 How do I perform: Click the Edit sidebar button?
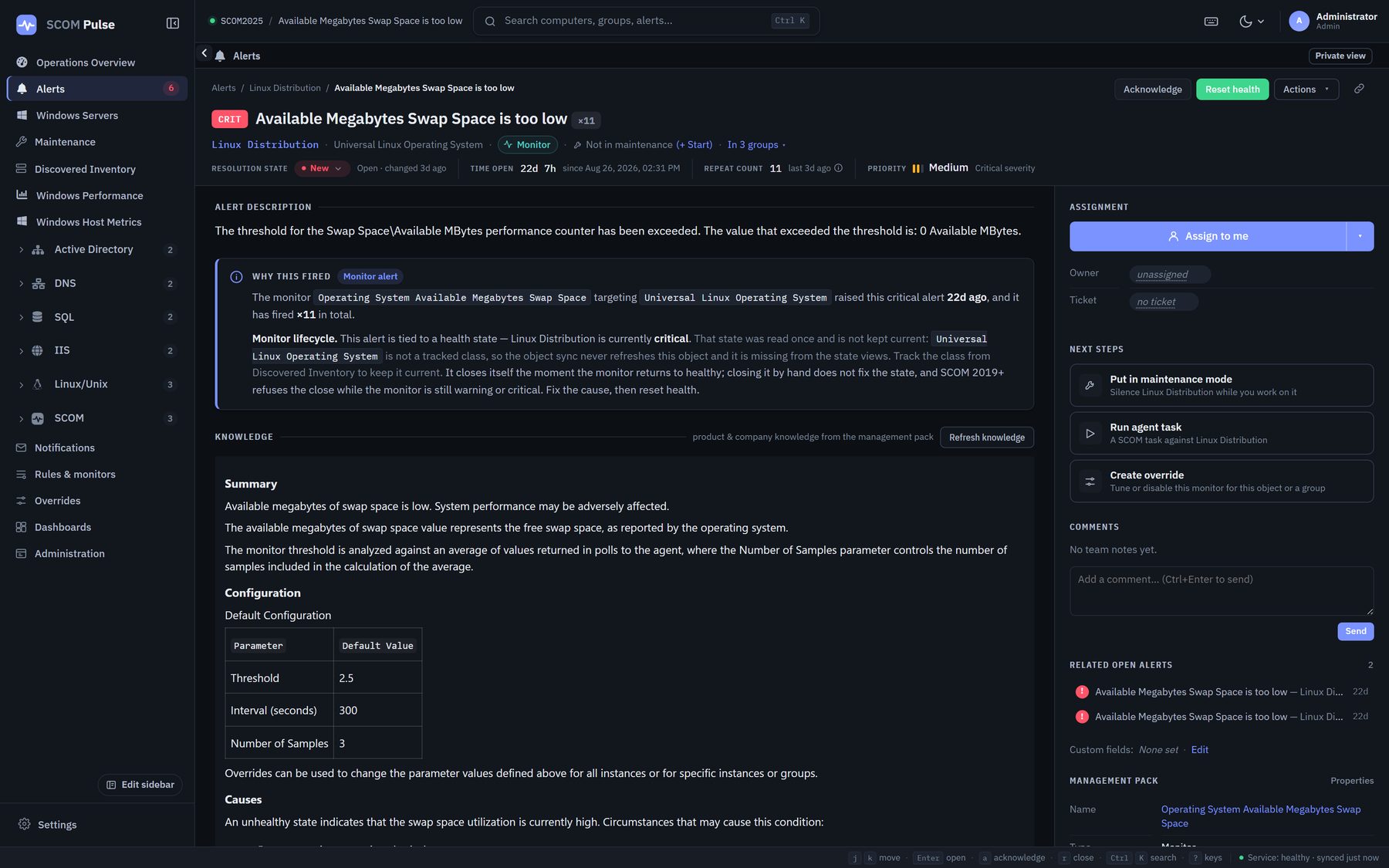click(140, 785)
